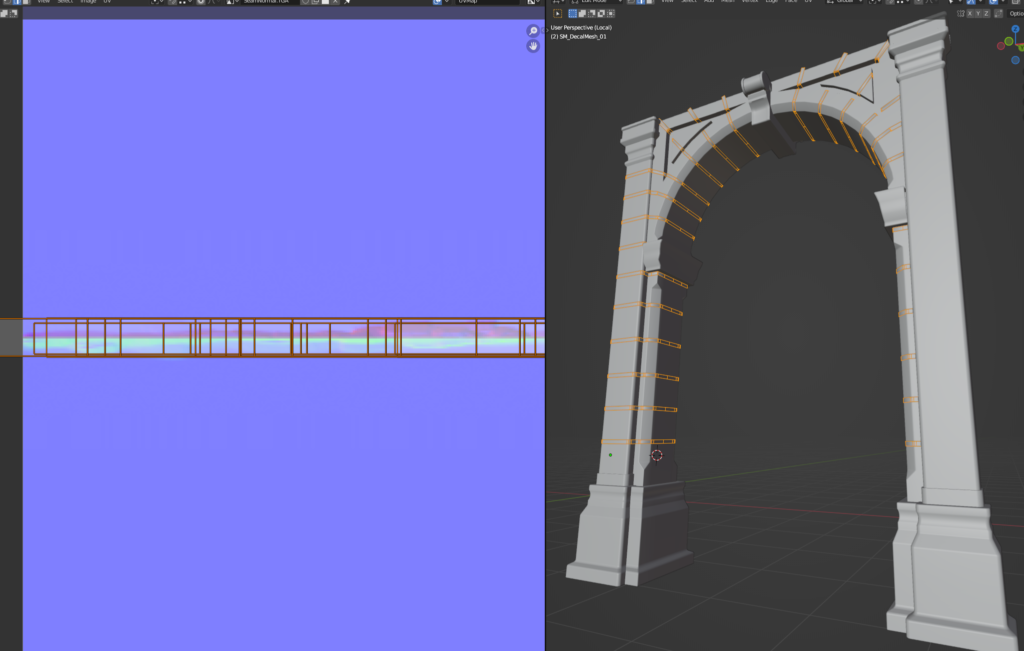Click the 3D cursor in the viewport
The image size is (1024, 651).
tap(656, 455)
